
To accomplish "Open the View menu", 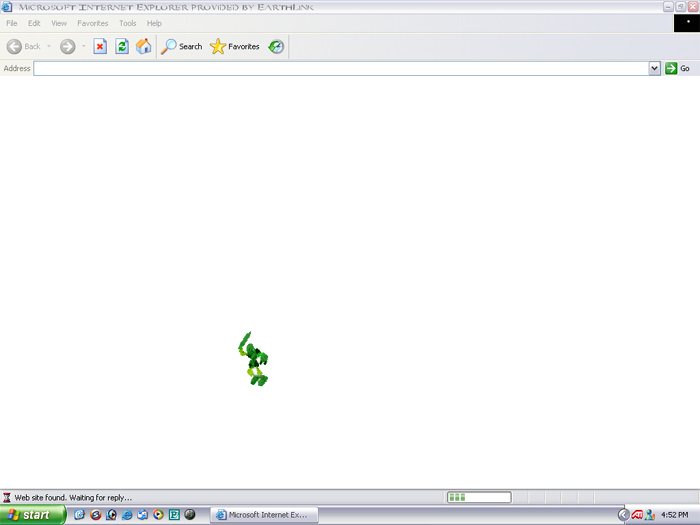I will tap(59, 23).
